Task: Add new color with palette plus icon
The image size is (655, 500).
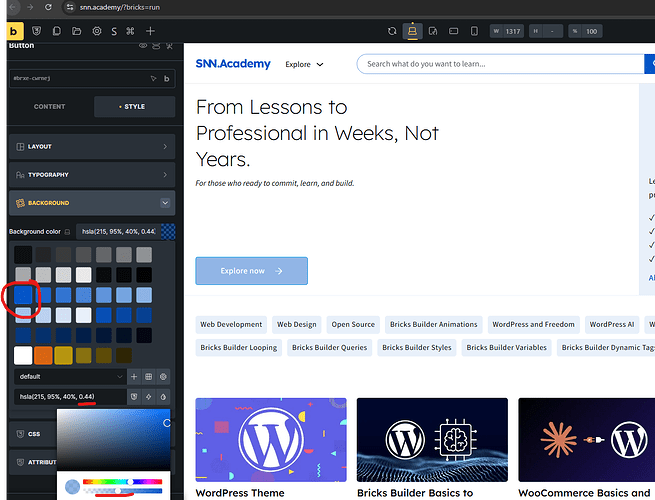Action: (133, 376)
